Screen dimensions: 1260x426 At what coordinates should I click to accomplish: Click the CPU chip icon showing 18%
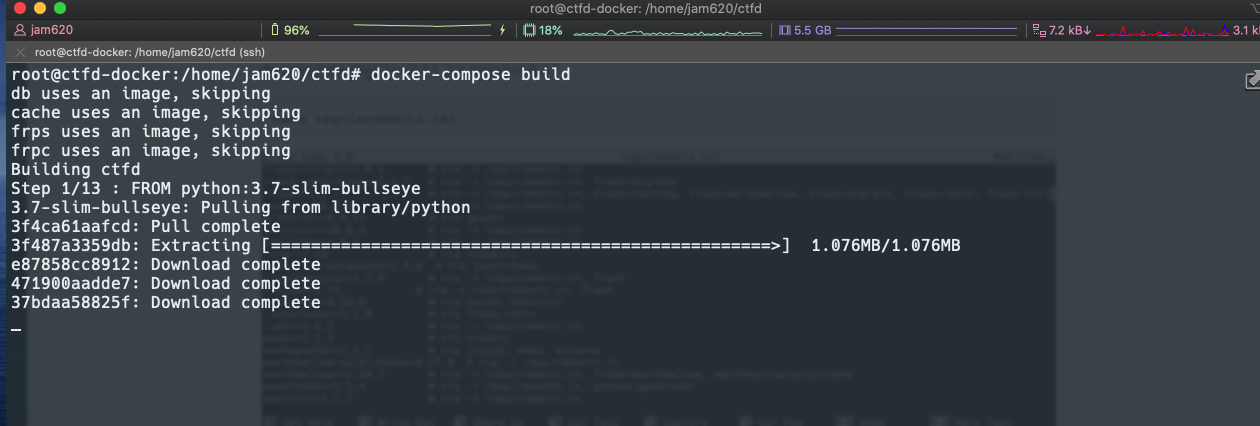pyautogui.click(x=530, y=30)
